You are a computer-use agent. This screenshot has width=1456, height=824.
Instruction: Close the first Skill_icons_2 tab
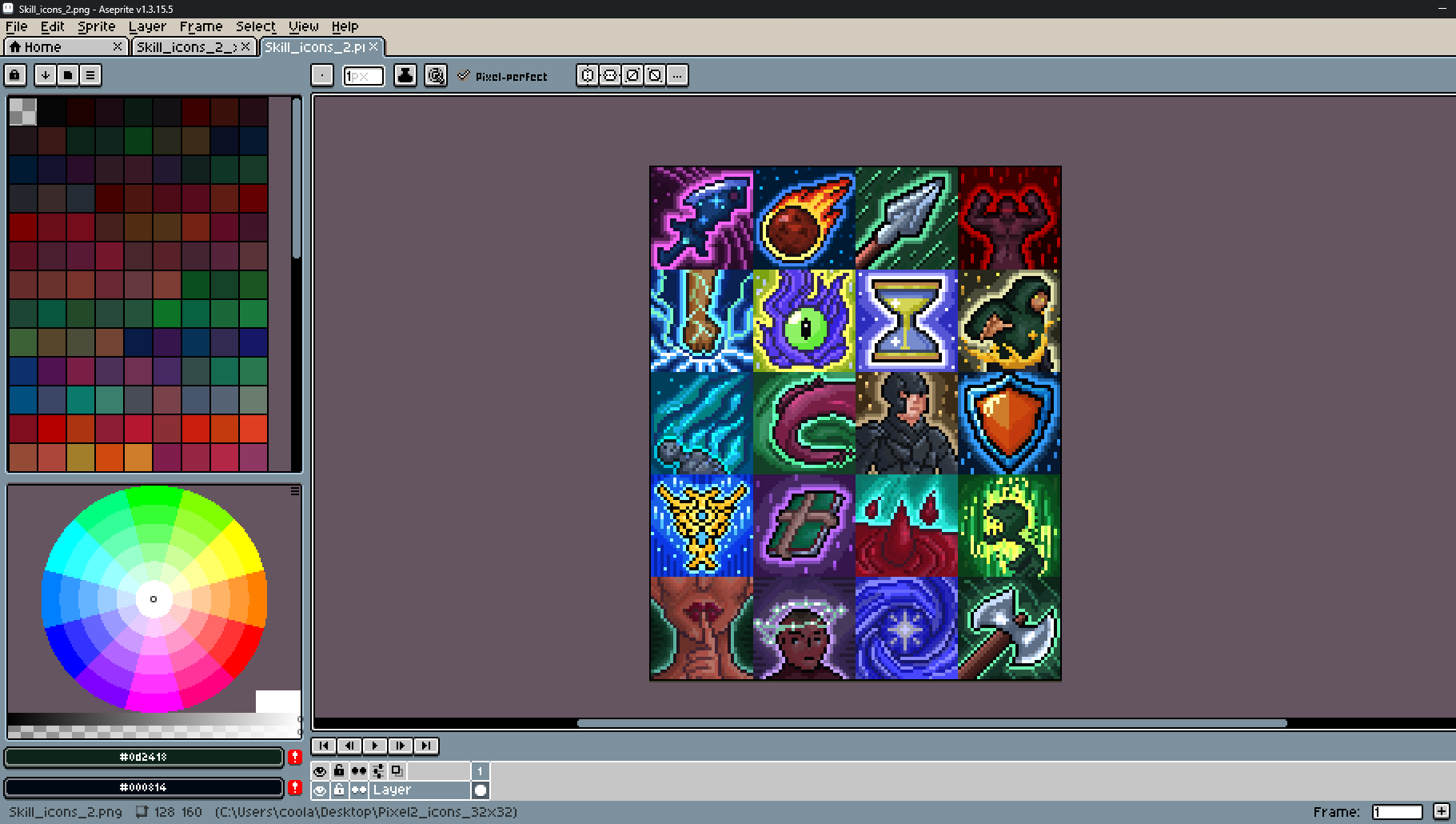(245, 46)
